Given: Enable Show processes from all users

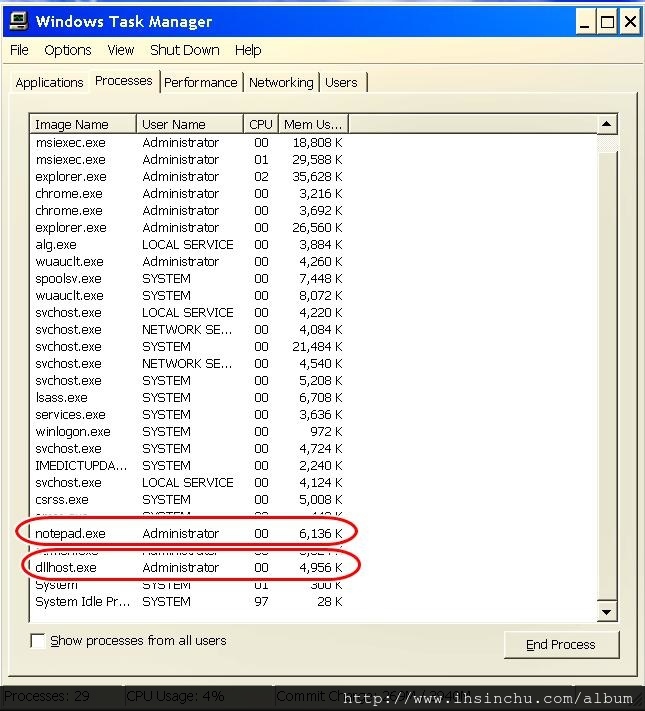Looking at the screenshot, I should pyautogui.click(x=37, y=641).
